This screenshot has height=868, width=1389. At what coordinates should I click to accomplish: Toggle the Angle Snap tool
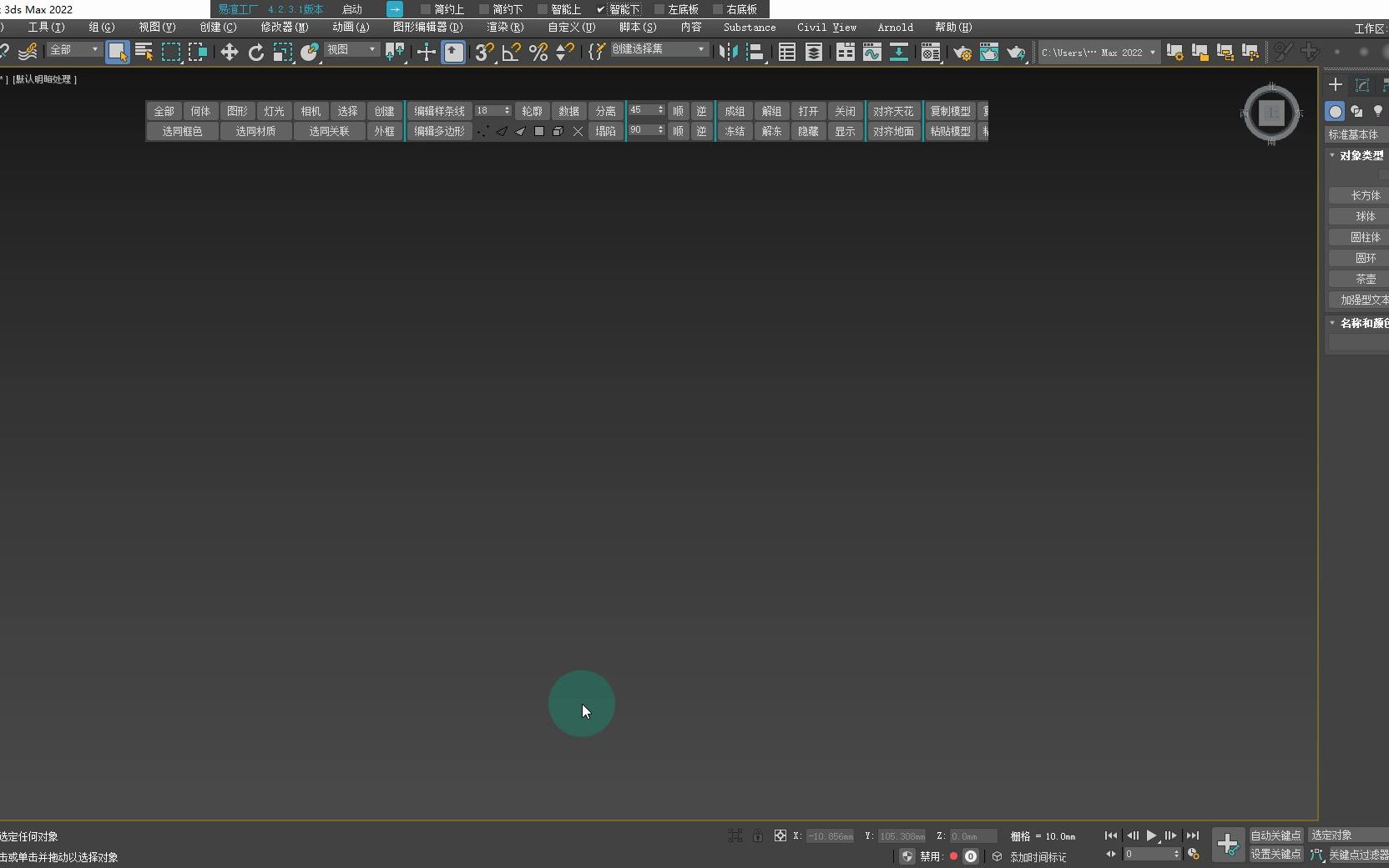(511, 52)
